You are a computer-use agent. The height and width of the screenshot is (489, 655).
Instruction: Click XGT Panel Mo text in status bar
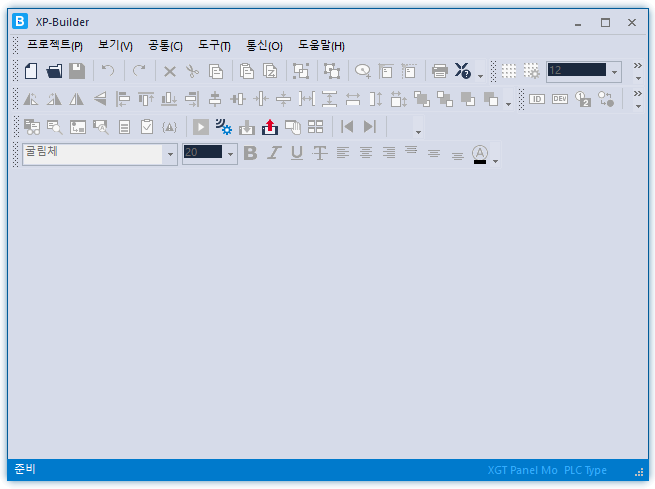(522, 470)
